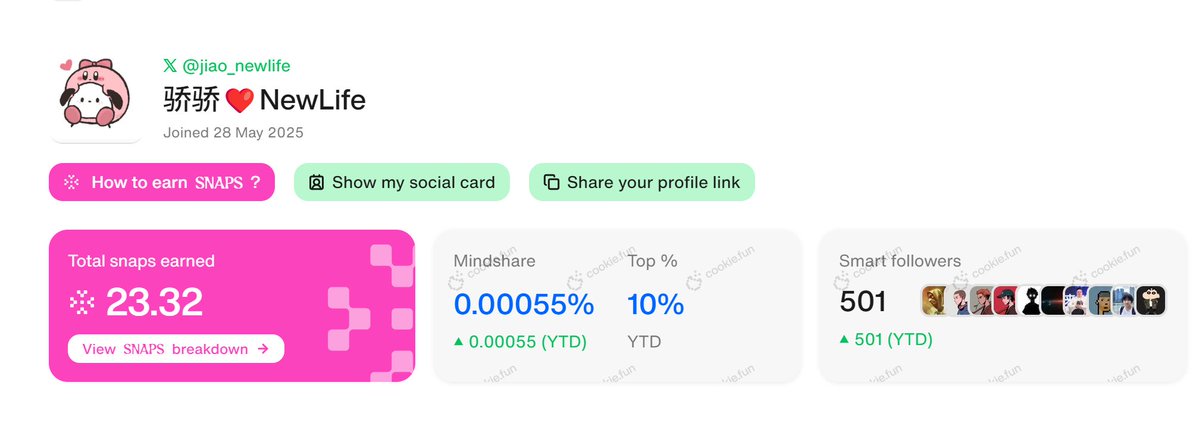The height and width of the screenshot is (423, 1199).
Task: Click the Top % 10% value
Action: point(655,304)
